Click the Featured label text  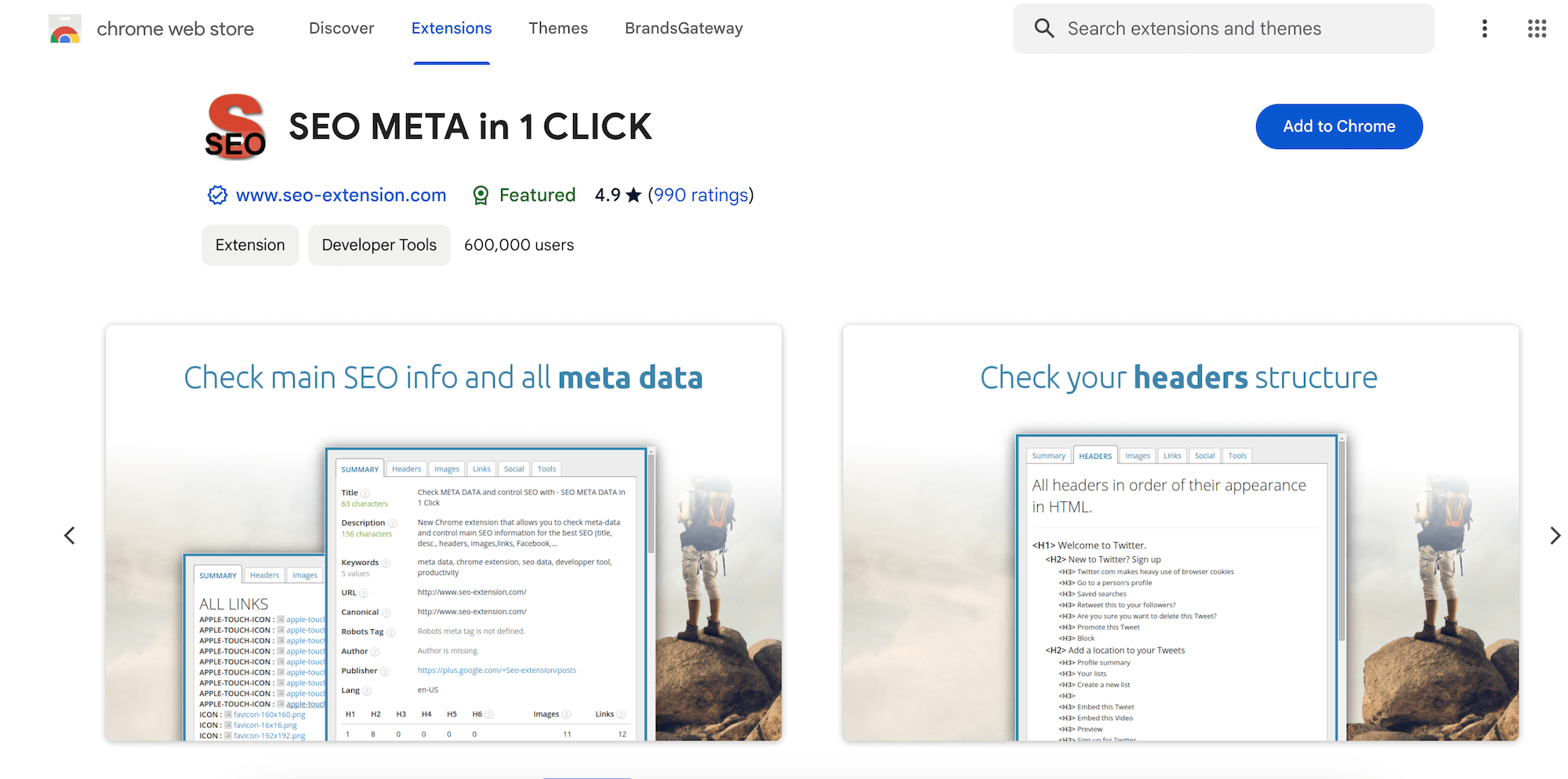tap(537, 195)
